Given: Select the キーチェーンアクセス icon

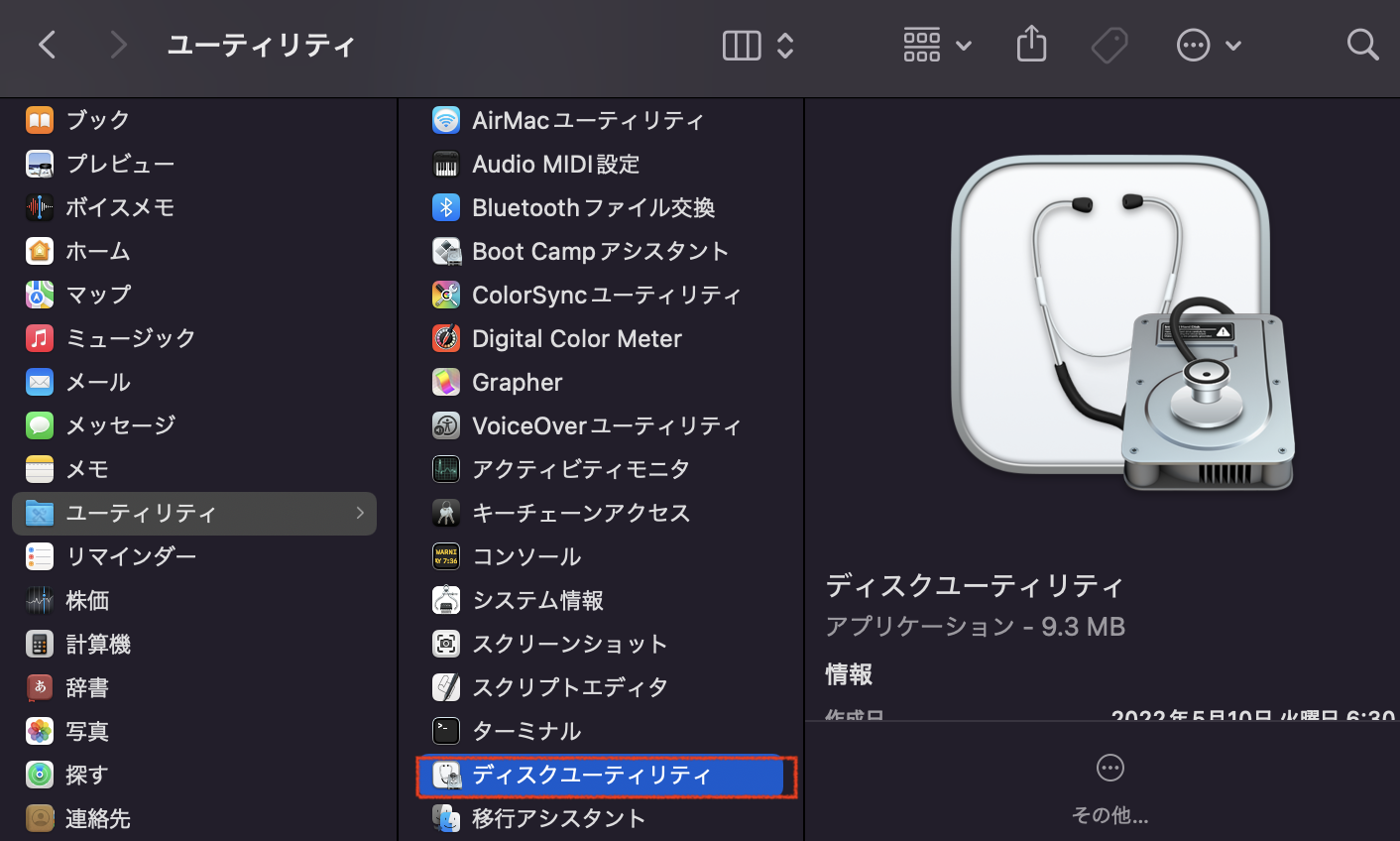Looking at the screenshot, I should click(x=446, y=513).
